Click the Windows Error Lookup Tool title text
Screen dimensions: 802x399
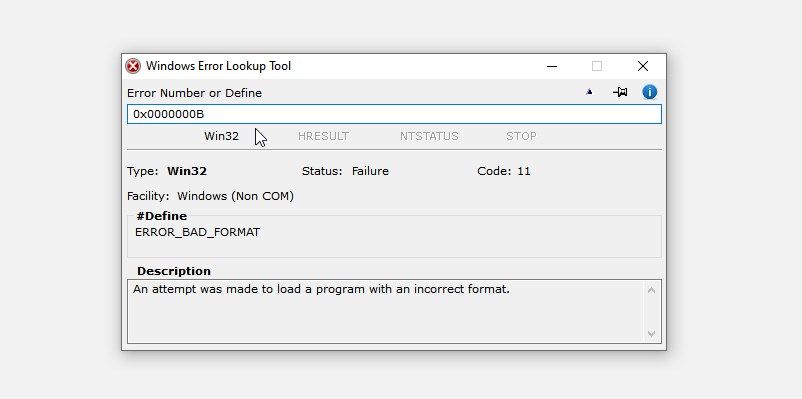point(218,66)
